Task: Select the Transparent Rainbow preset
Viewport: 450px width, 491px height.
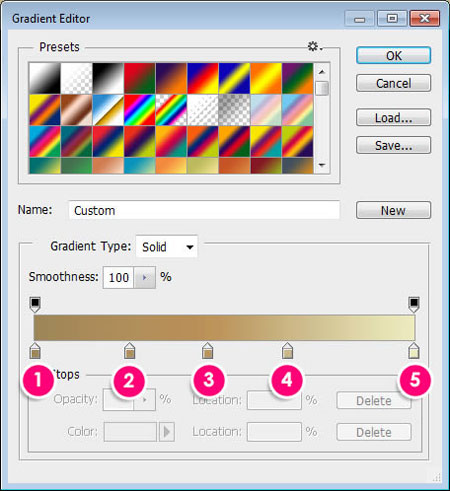Action: click(x=171, y=110)
